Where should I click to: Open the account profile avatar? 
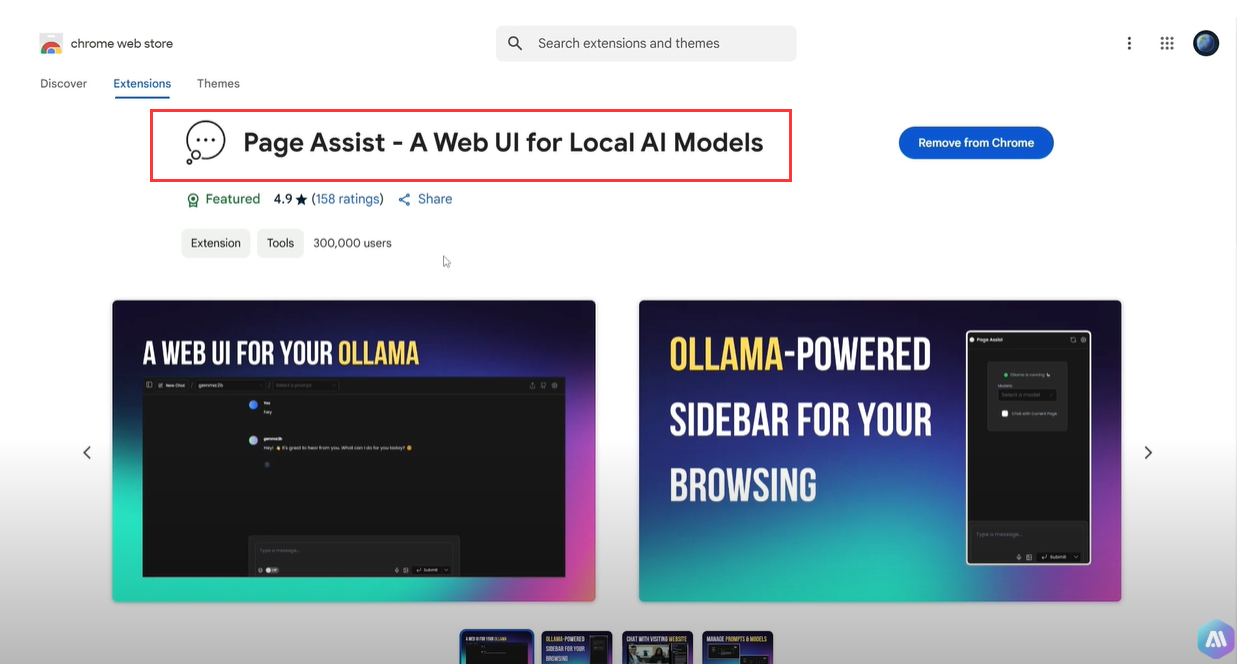(x=1206, y=43)
